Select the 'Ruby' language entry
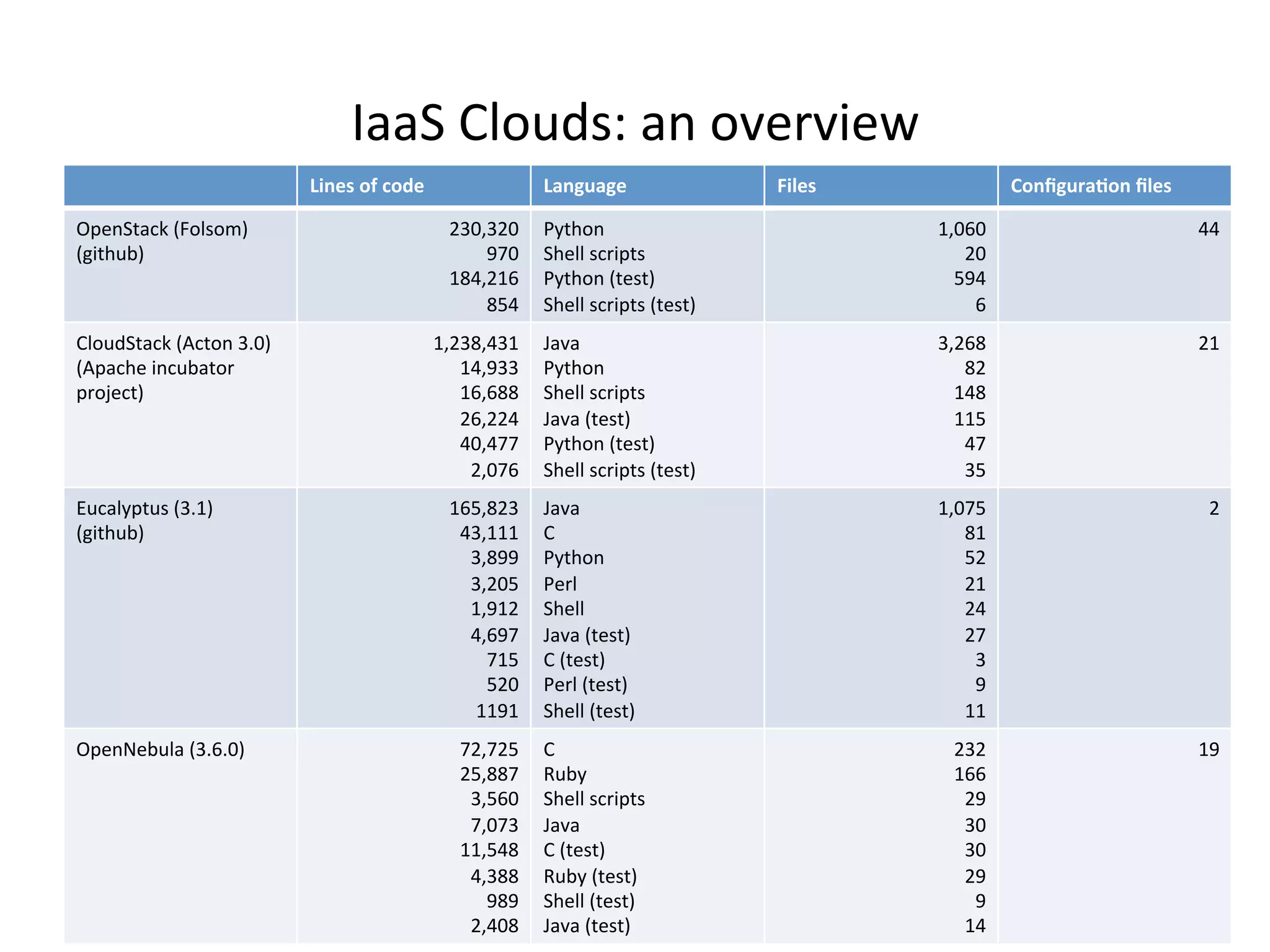 [564, 774]
